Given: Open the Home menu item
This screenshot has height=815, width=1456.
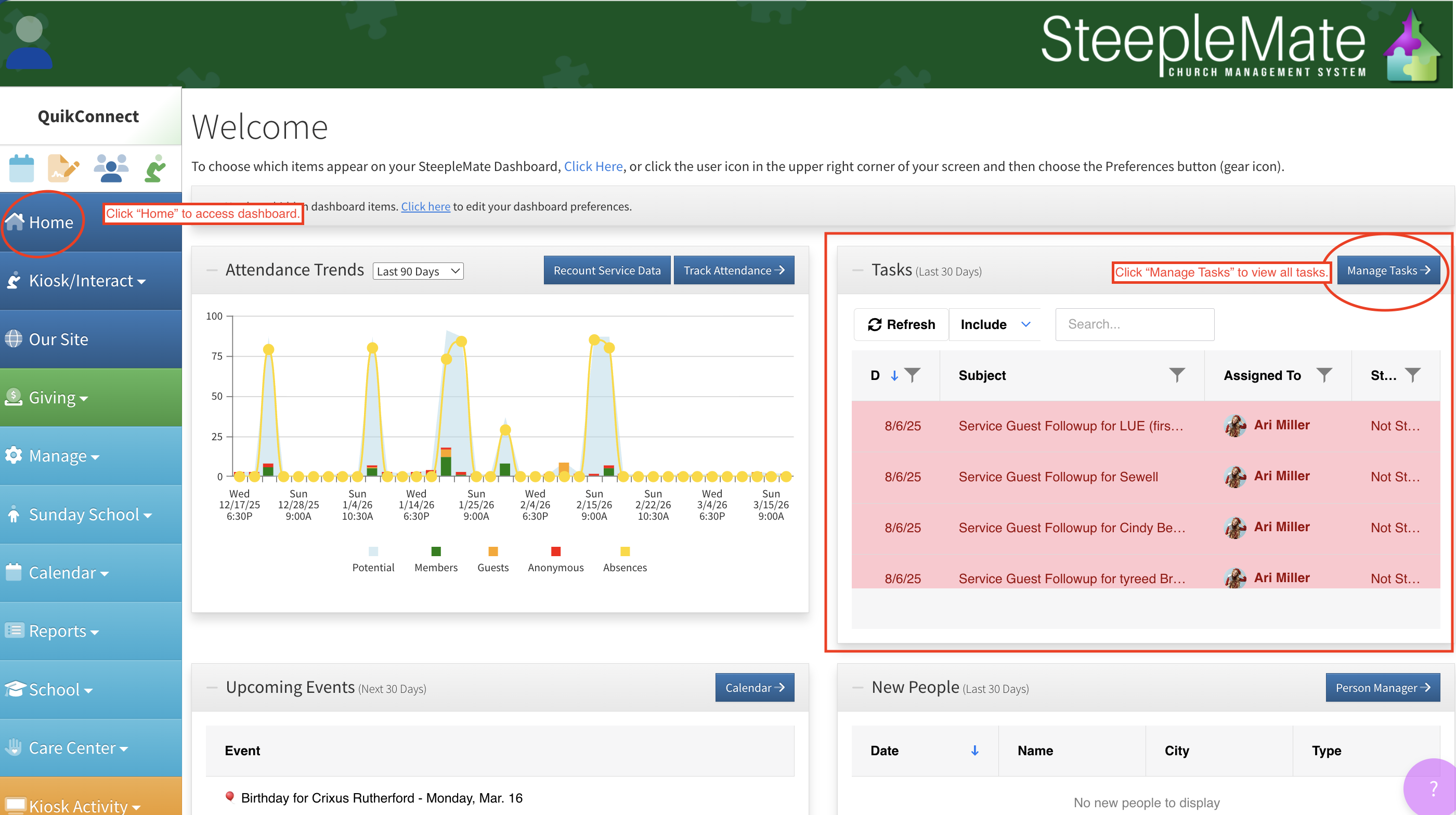Looking at the screenshot, I should 50,222.
